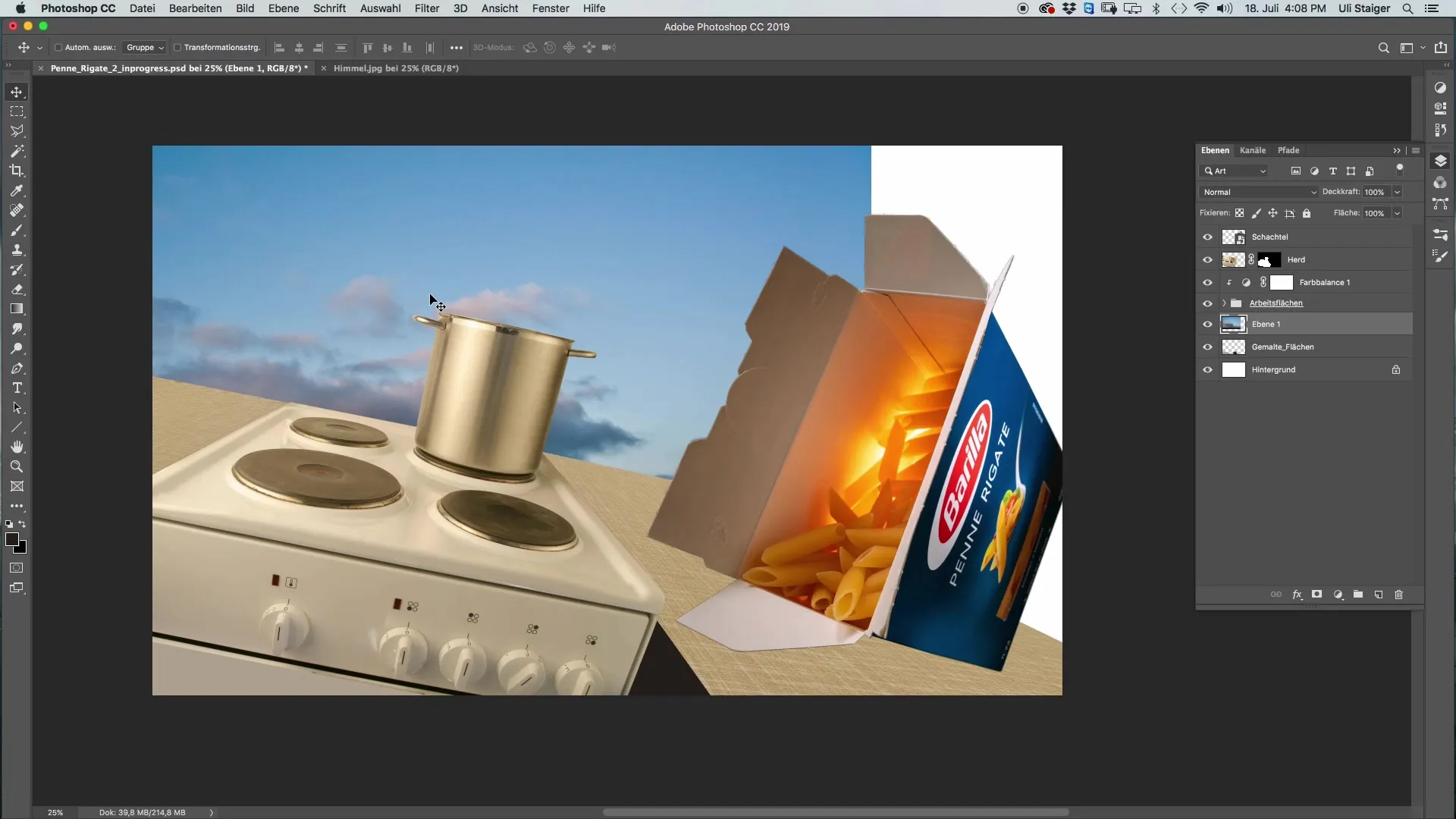1456x819 pixels.
Task: Select the Pen tool
Action: (17, 368)
